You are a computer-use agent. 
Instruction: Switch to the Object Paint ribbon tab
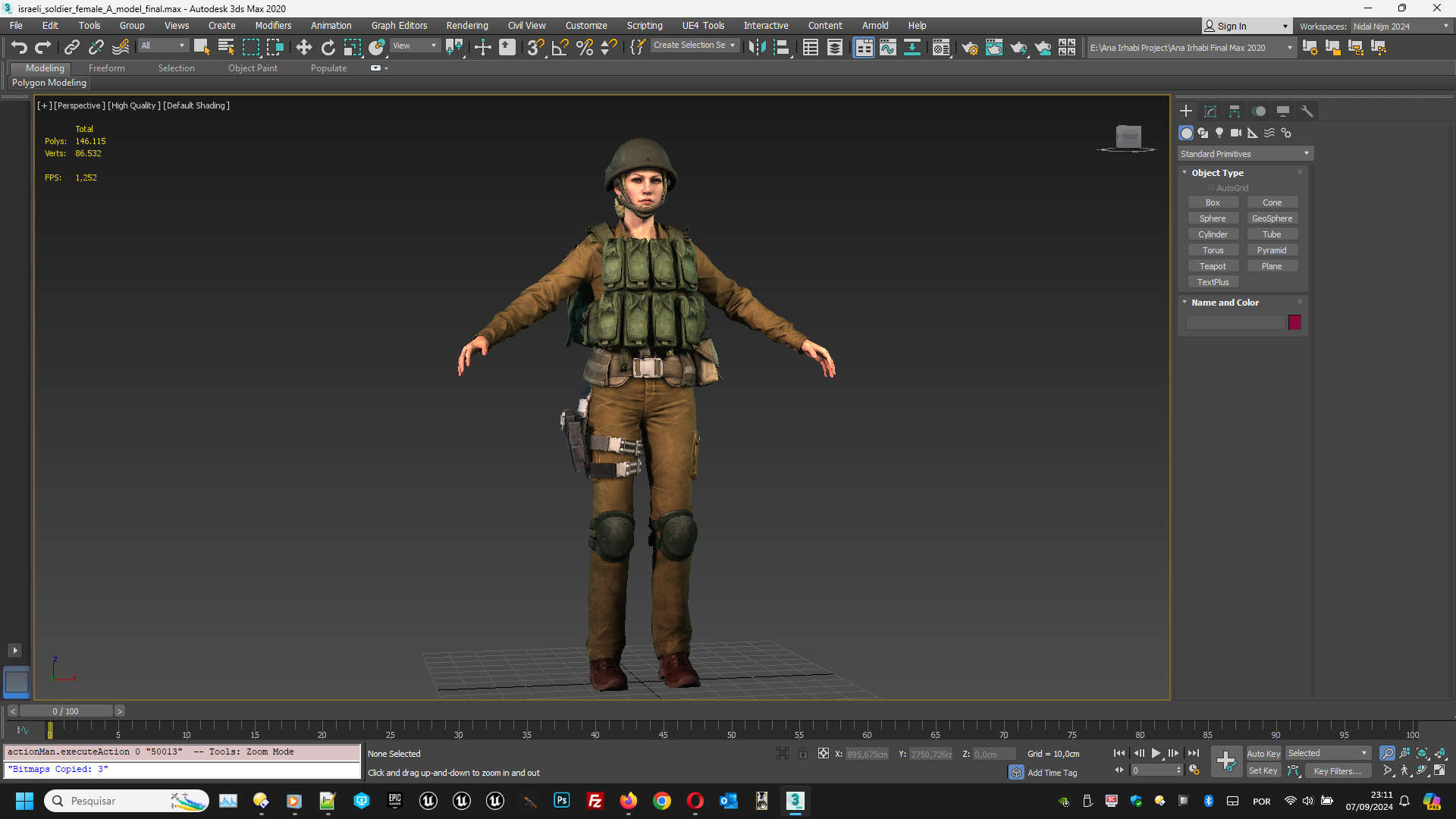point(253,68)
